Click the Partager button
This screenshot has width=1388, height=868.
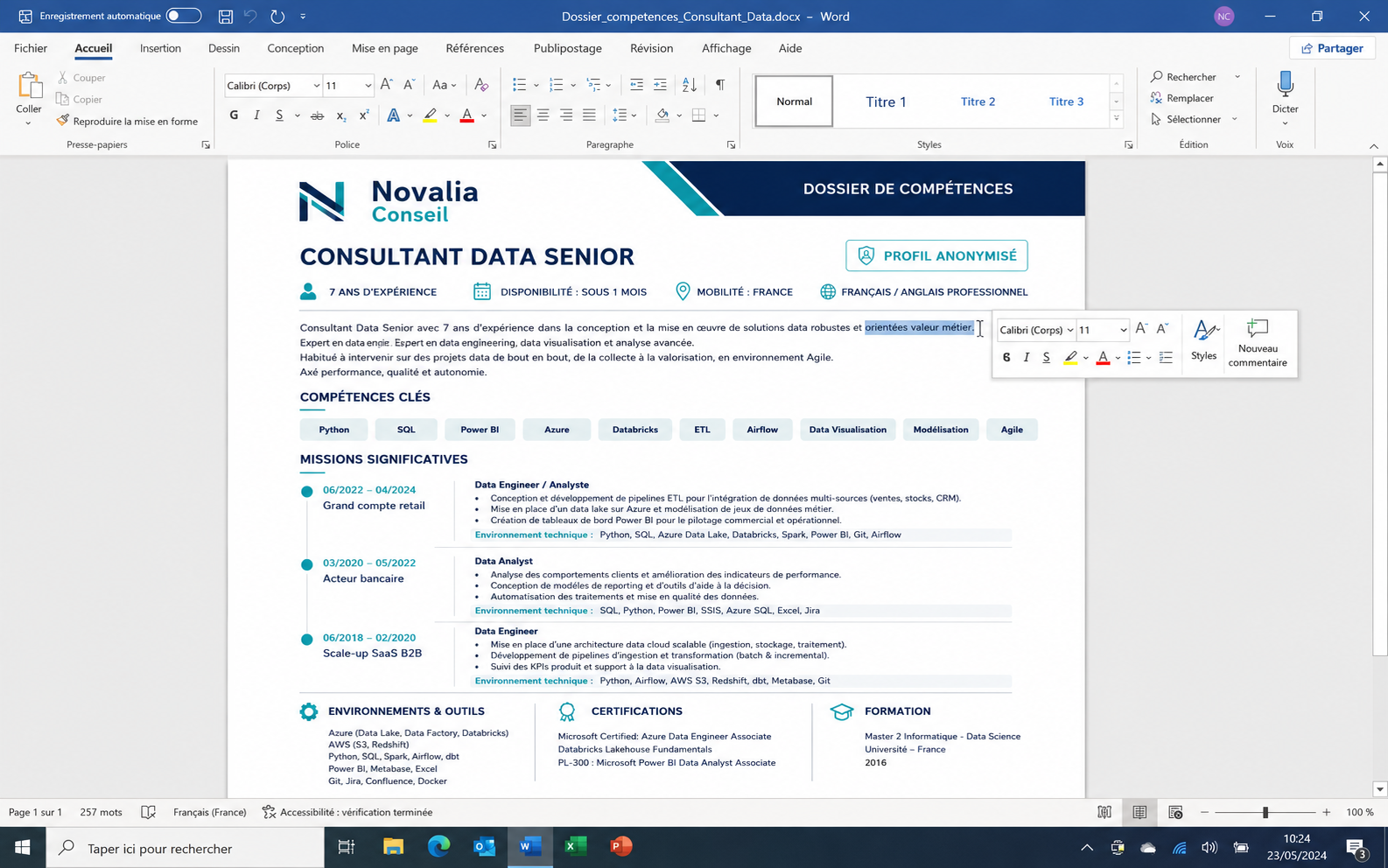tap(1332, 48)
